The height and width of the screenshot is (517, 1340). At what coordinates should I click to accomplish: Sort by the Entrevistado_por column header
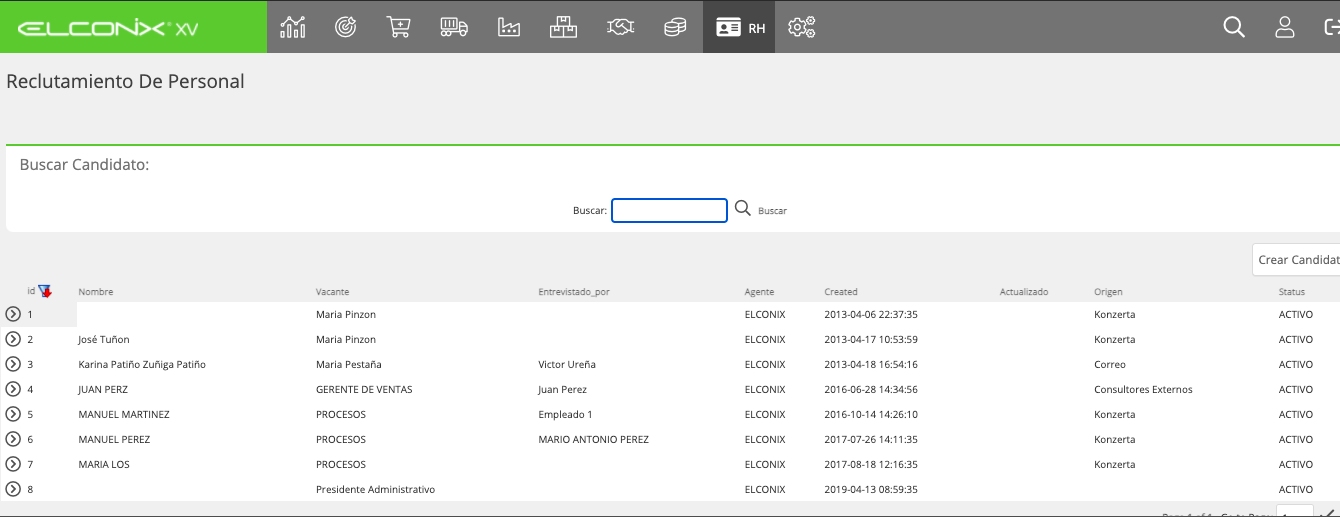[x=574, y=292]
